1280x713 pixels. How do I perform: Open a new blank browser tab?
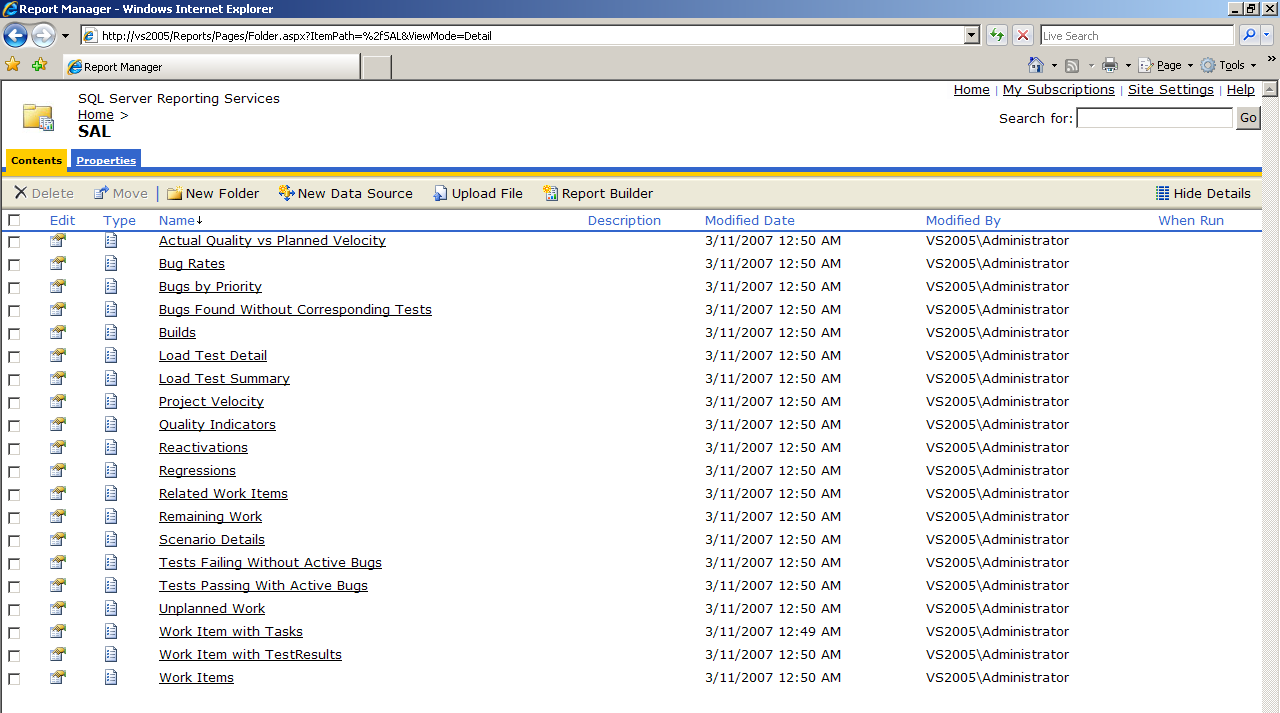(x=376, y=67)
